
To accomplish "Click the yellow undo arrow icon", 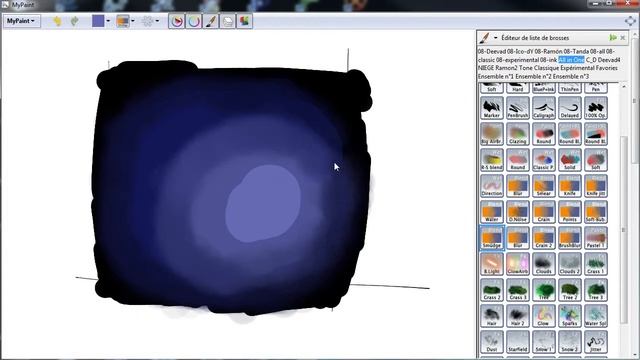I will 57,21.
